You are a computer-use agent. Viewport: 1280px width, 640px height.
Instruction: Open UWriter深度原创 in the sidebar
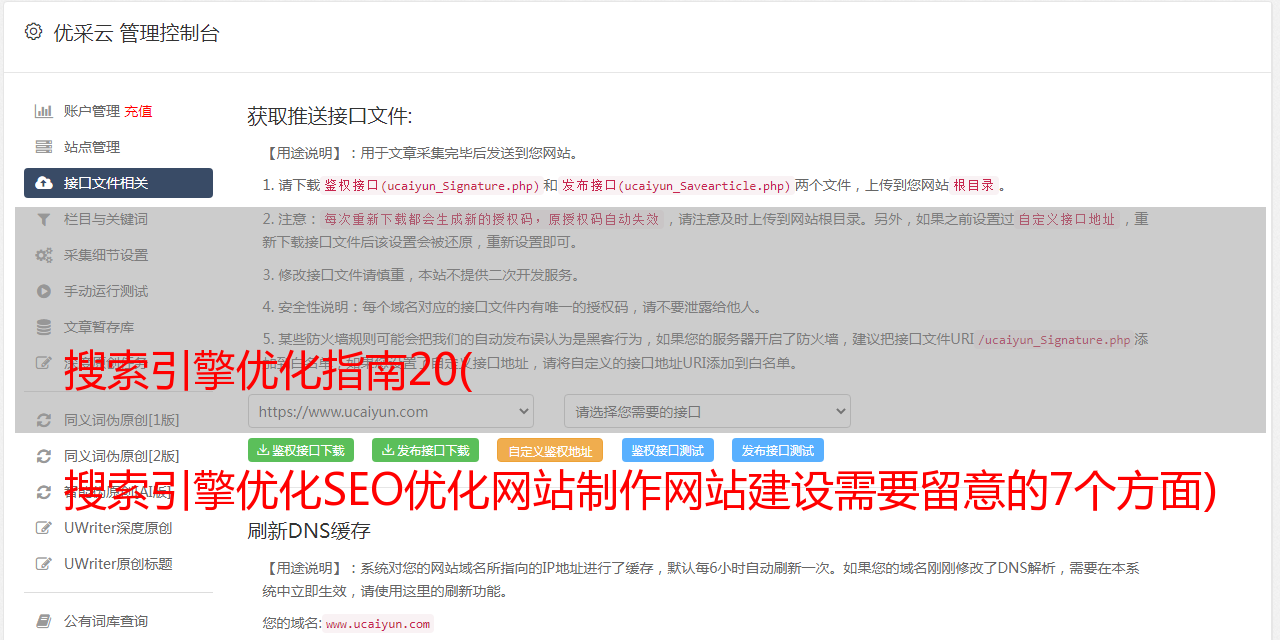(118, 528)
